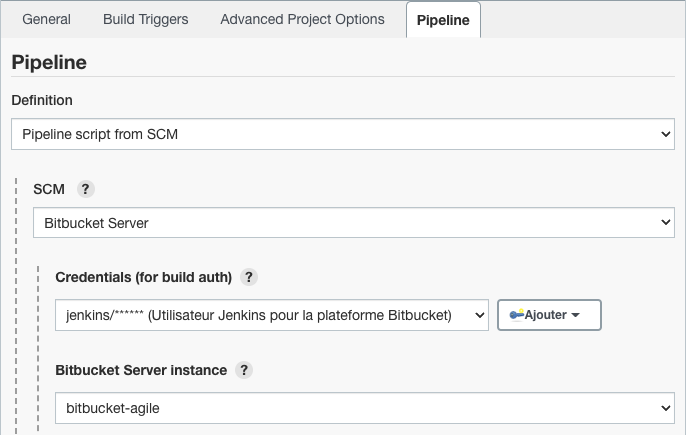Viewport: 687px width, 435px height.
Task: Click the key icon on the Ajouter button
Action: point(517,315)
